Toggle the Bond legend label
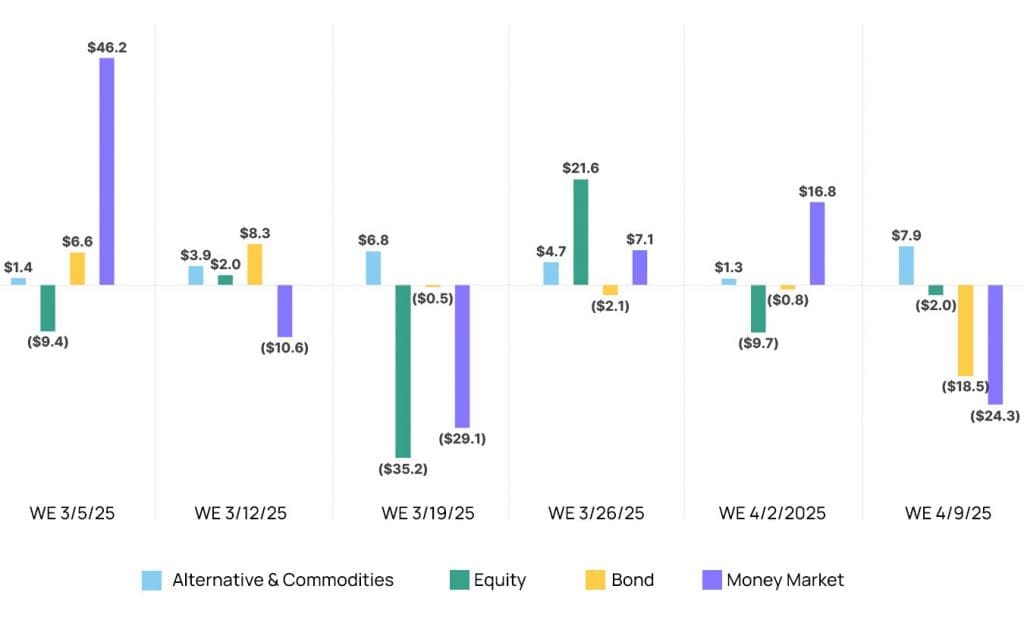Image resolution: width=1024 pixels, height=636 pixels. coord(633,580)
